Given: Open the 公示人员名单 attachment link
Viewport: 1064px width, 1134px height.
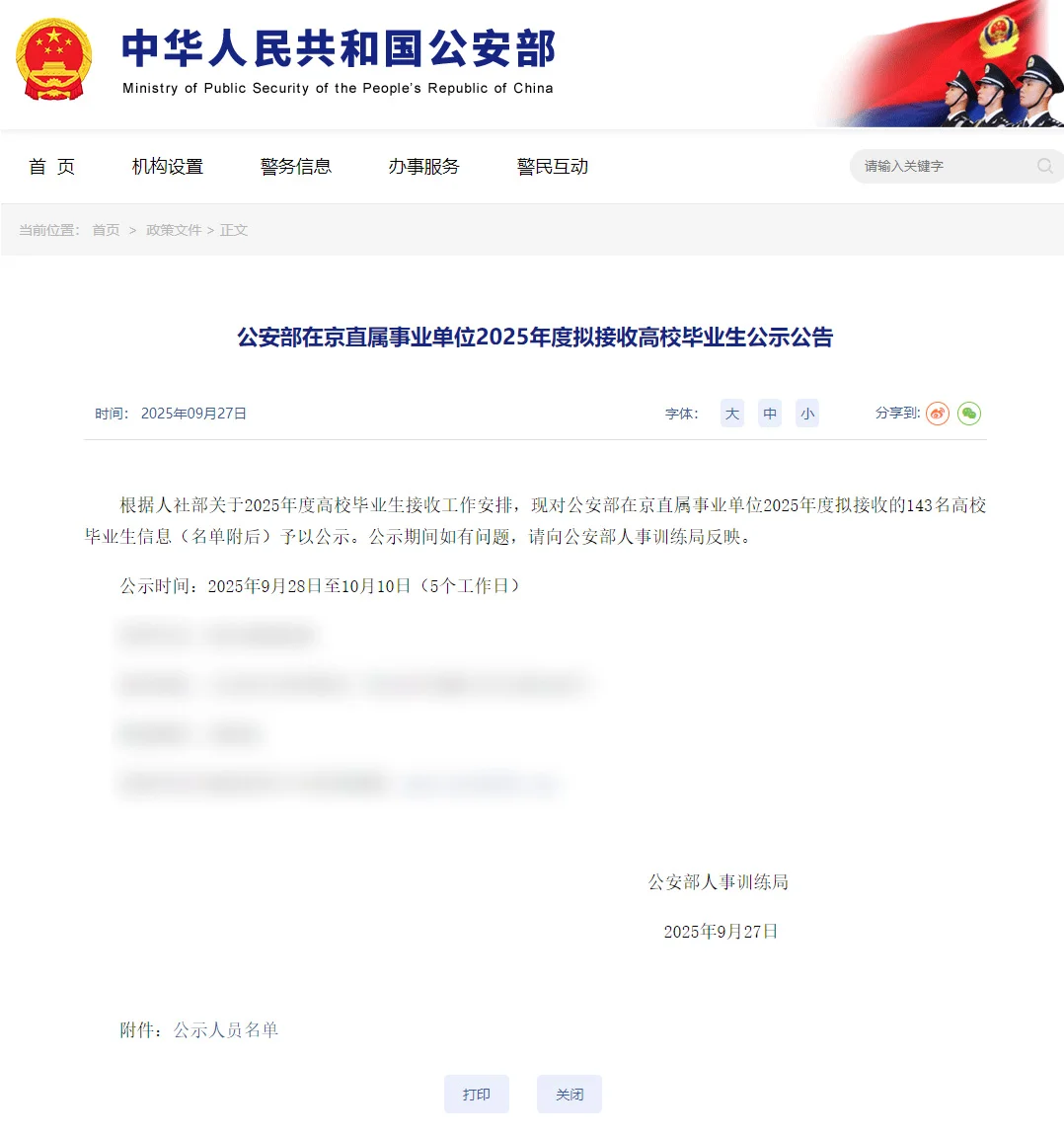Looking at the screenshot, I should tap(226, 1029).
